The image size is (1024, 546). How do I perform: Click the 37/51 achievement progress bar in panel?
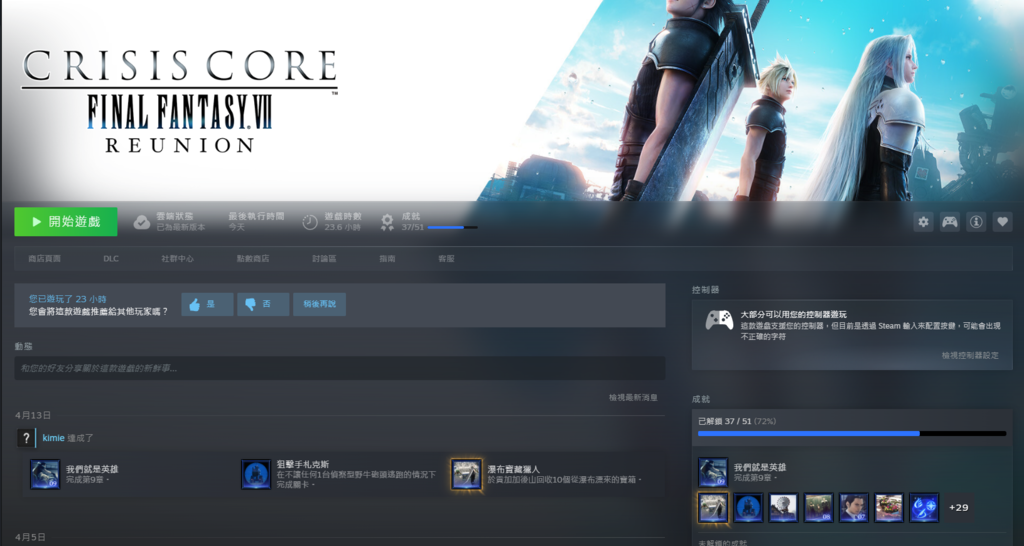[852, 434]
